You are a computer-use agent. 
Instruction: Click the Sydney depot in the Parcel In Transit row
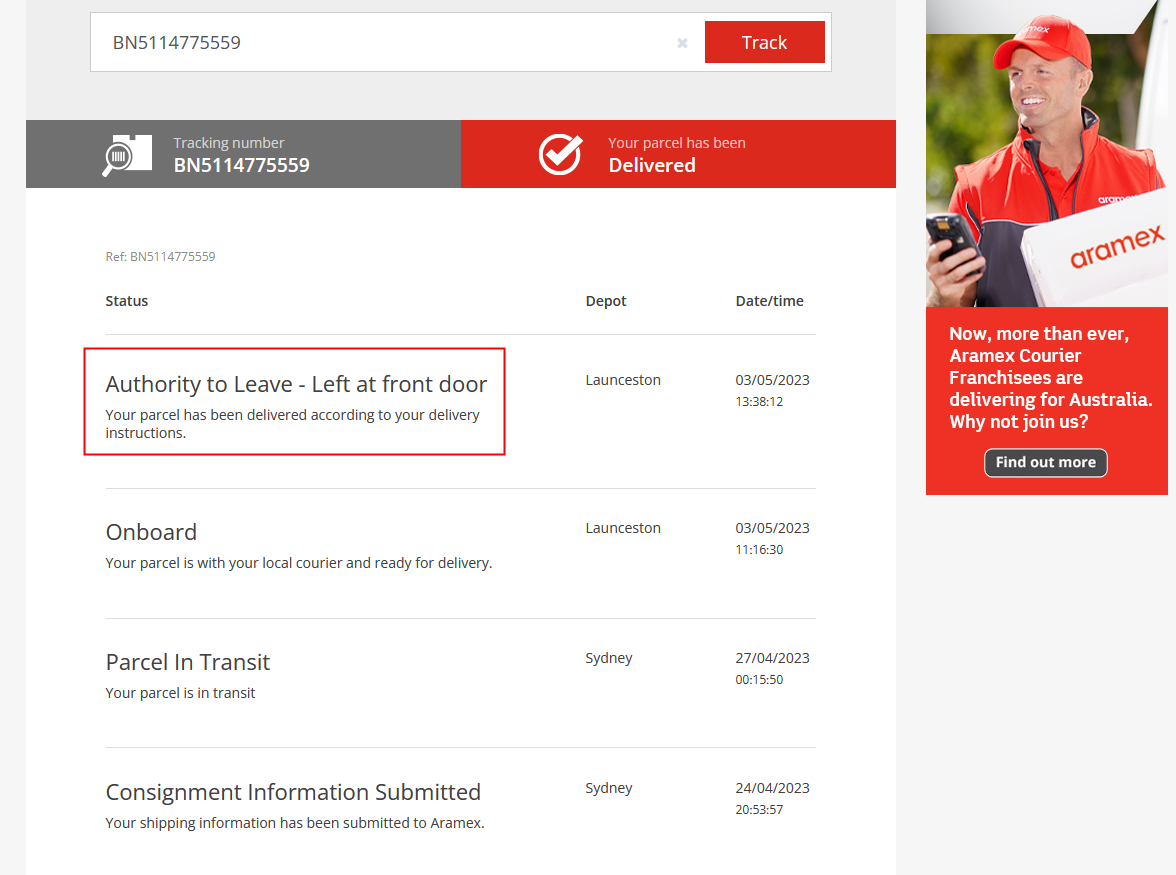[609, 658]
